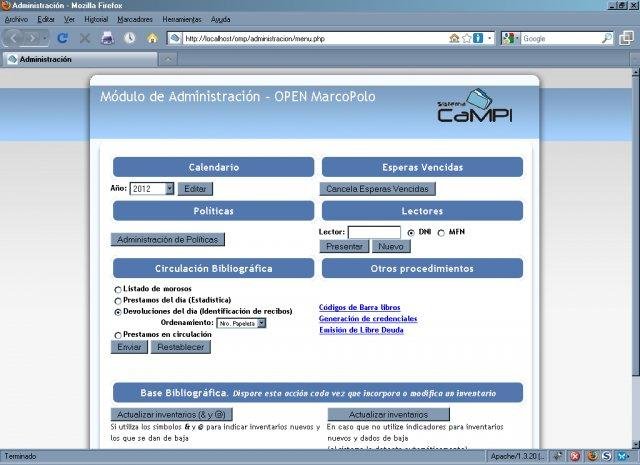Click the site identity icon in the URL bar

(x=175, y=38)
